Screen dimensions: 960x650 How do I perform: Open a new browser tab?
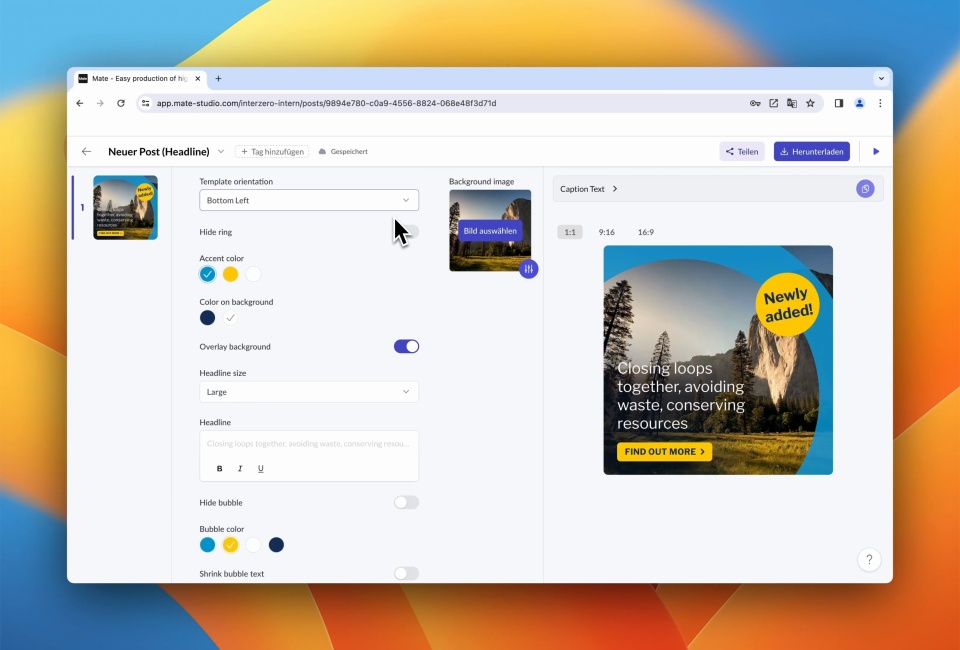pos(218,78)
